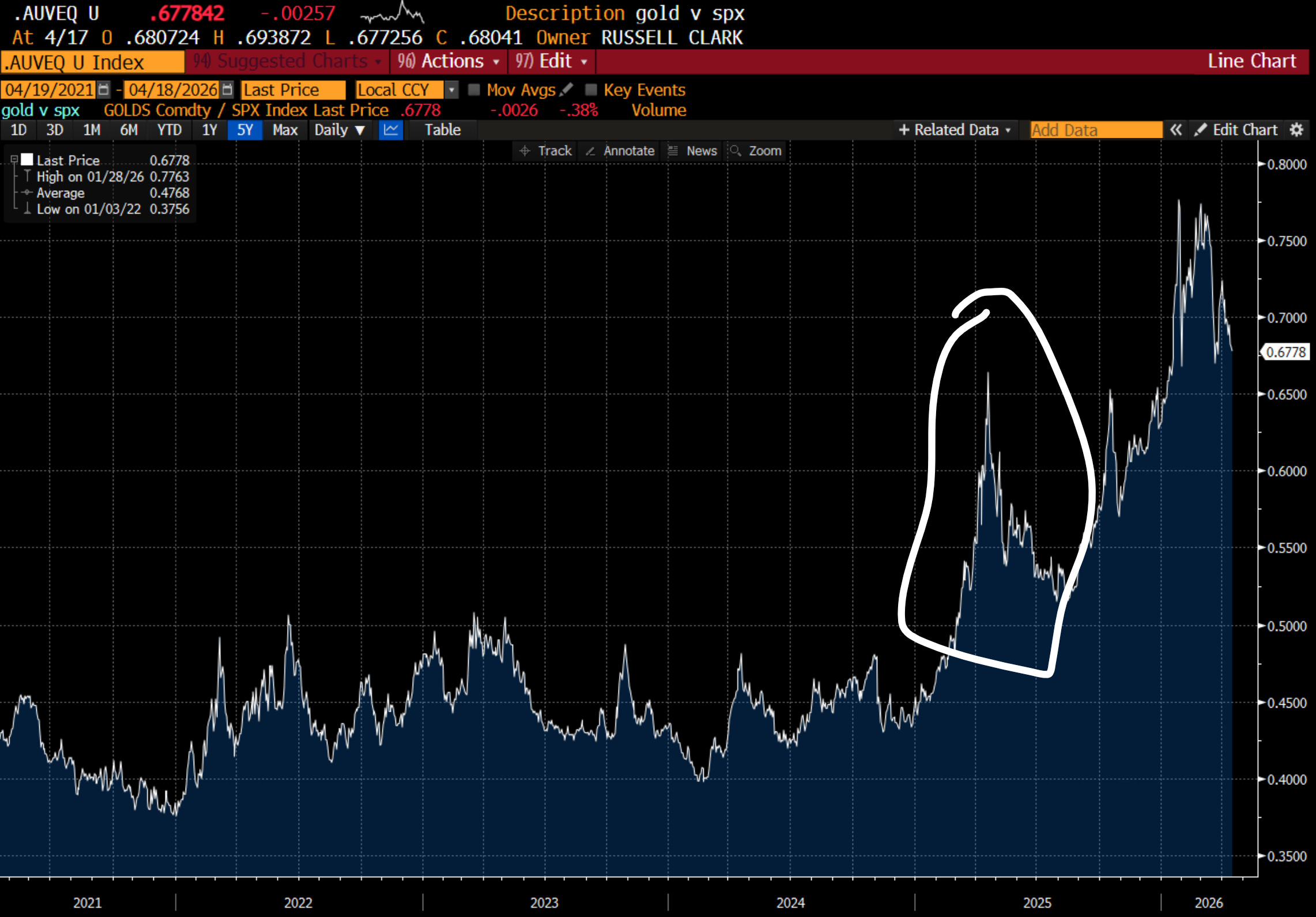Click the white Last Price color swatch

[x=27, y=160]
